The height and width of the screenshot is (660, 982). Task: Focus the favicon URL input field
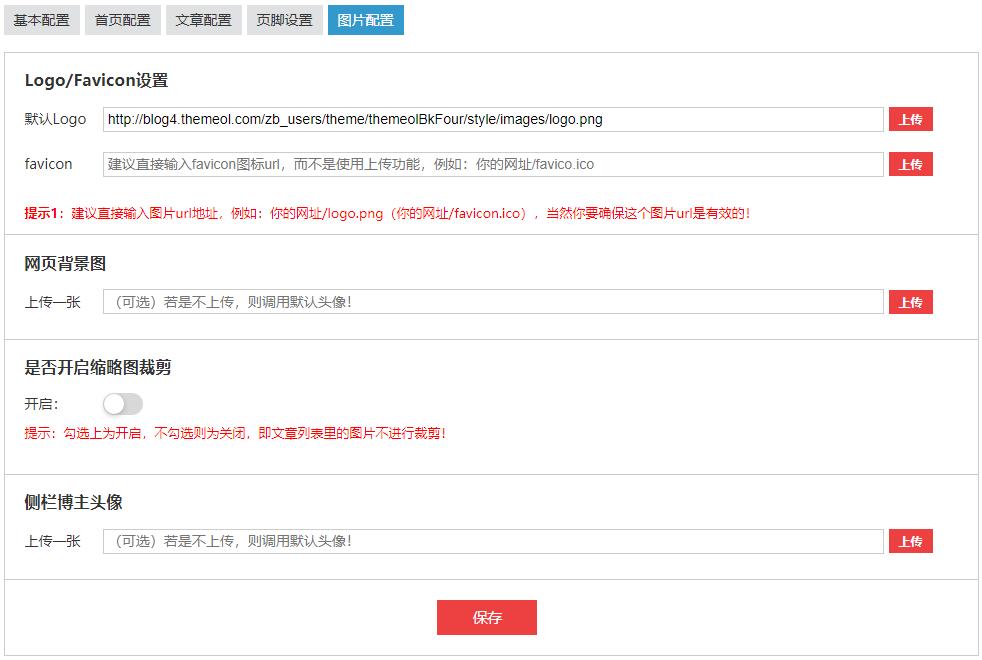(x=493, y=164)
